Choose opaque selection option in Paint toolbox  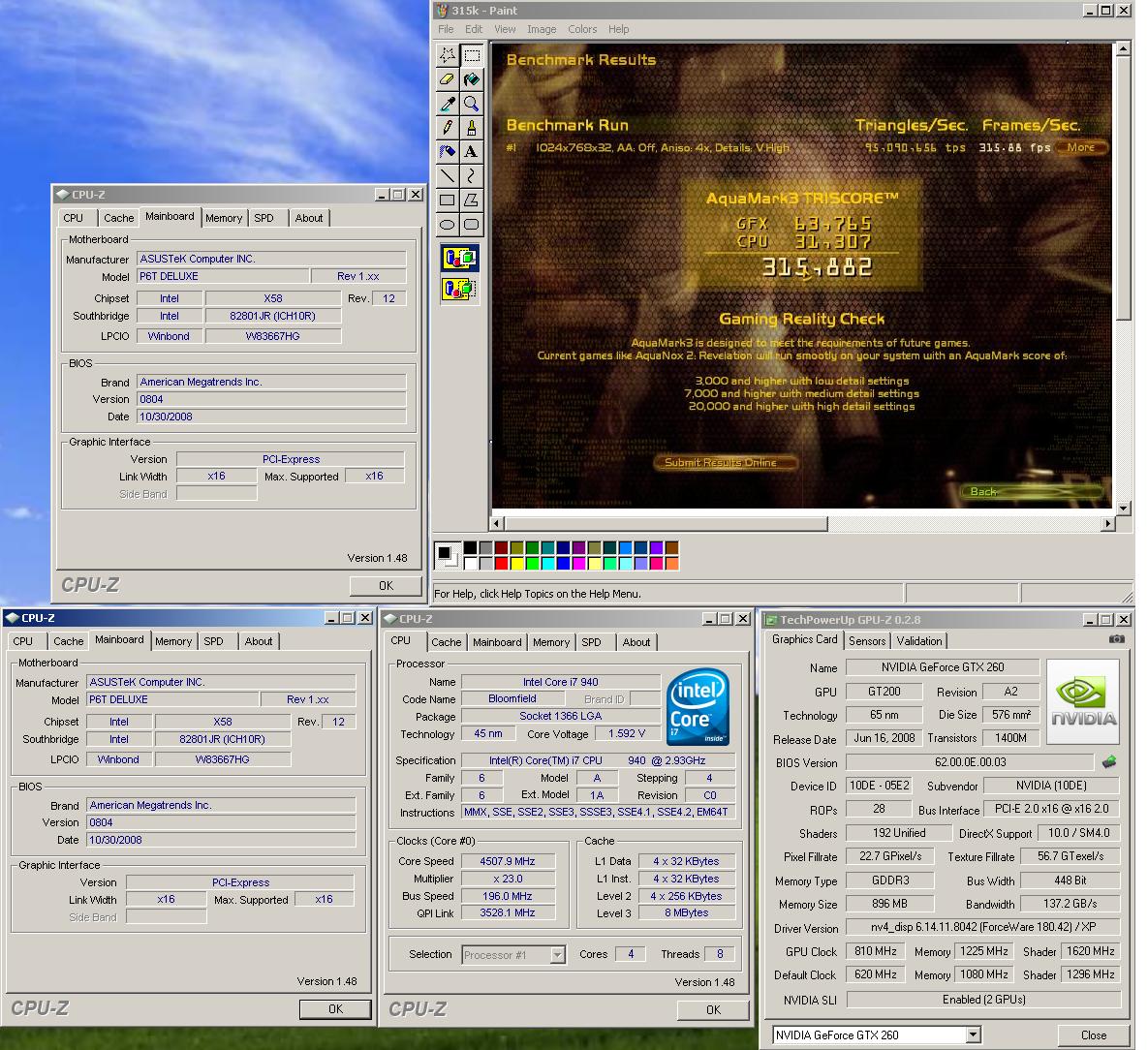tap(460, 258)
